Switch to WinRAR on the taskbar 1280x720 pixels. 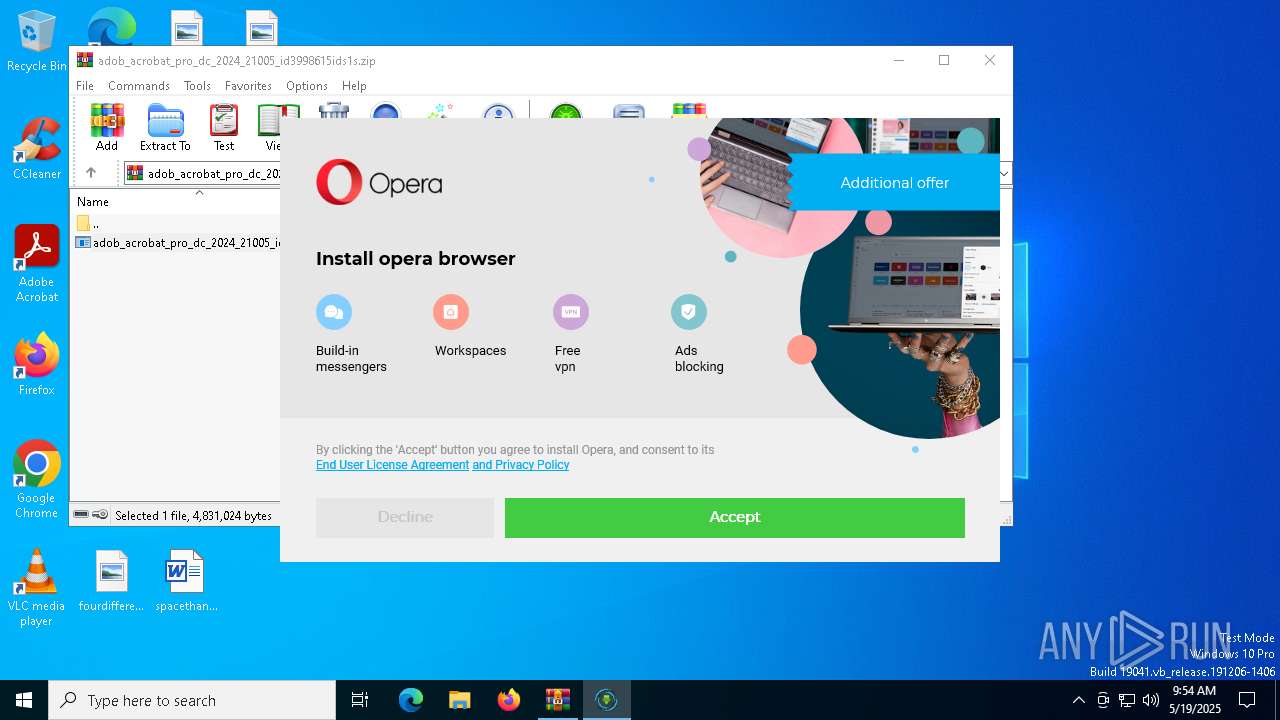557,700
